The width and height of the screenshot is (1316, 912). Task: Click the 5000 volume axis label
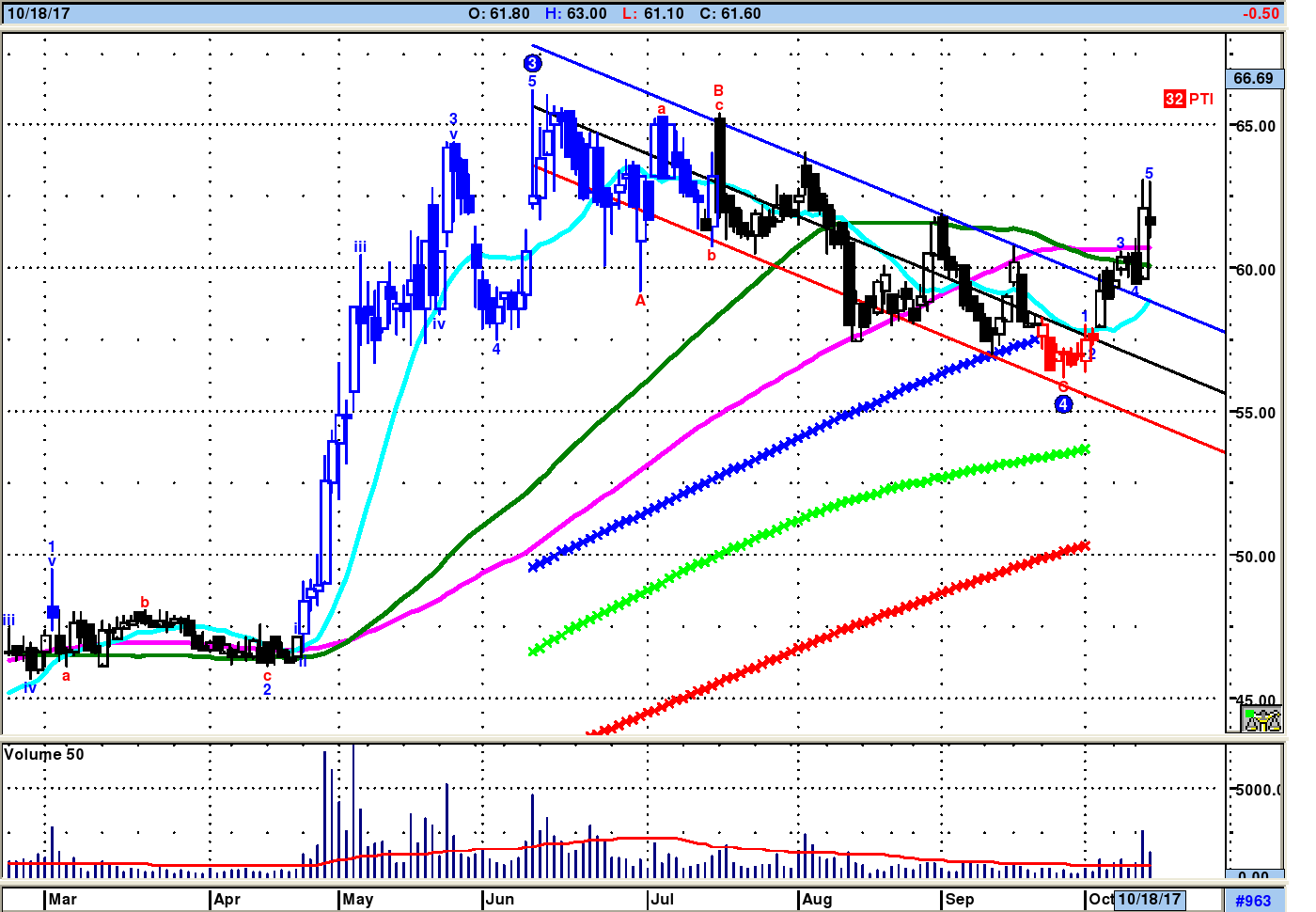tap(1256, 790)
